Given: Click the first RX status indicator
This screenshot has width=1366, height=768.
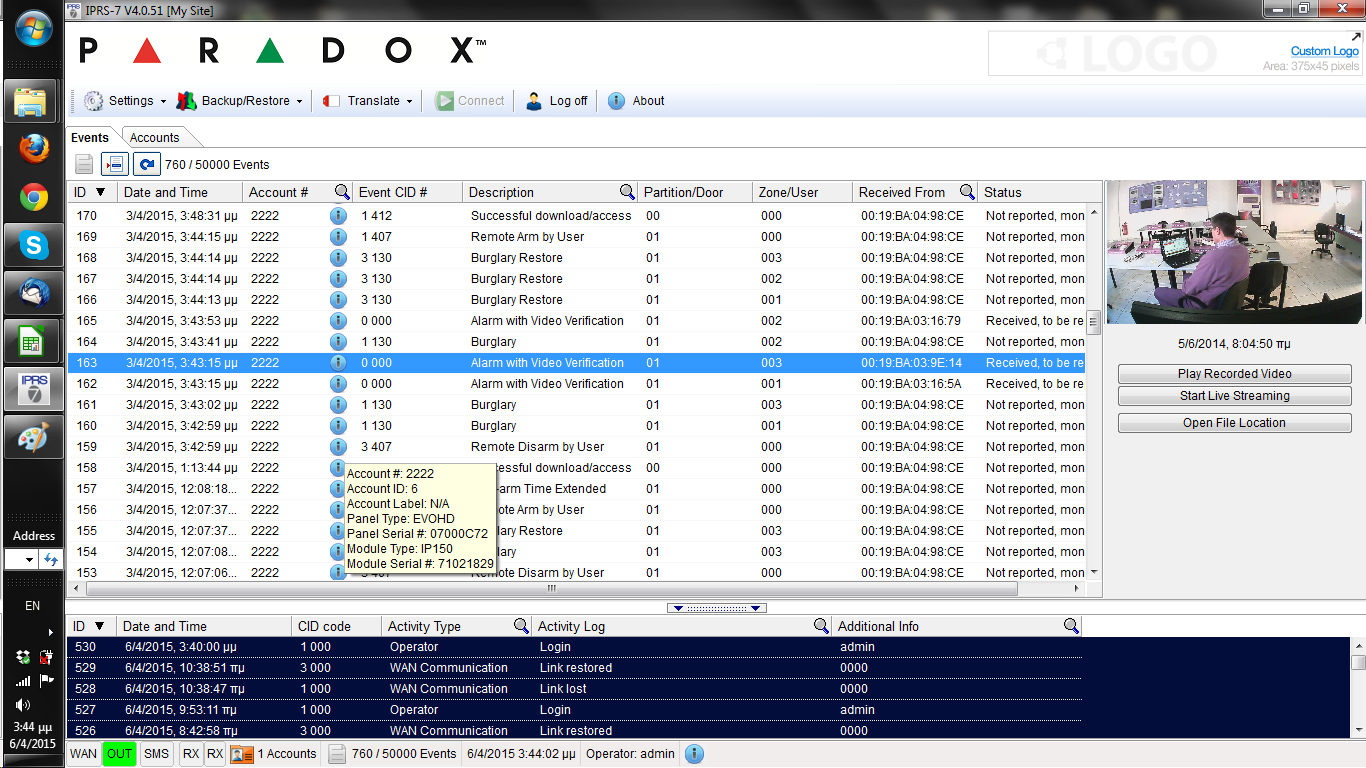Looking at the screenshot, I should 191,754.
